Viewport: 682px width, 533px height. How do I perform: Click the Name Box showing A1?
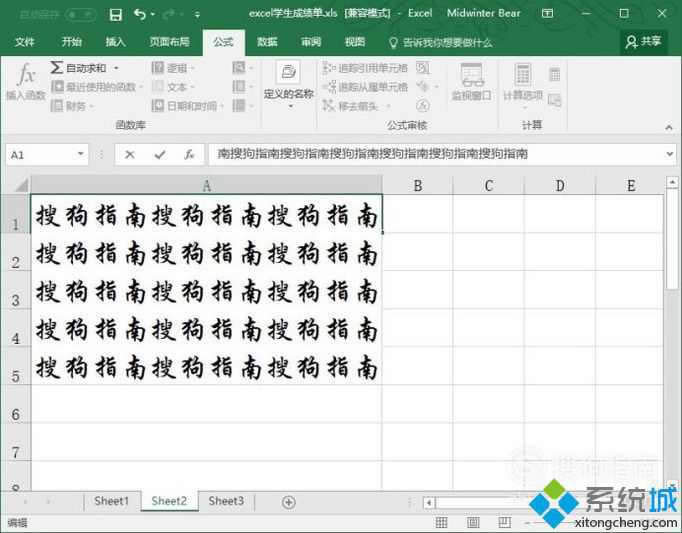pyautogui.click(x=41, y=154)
